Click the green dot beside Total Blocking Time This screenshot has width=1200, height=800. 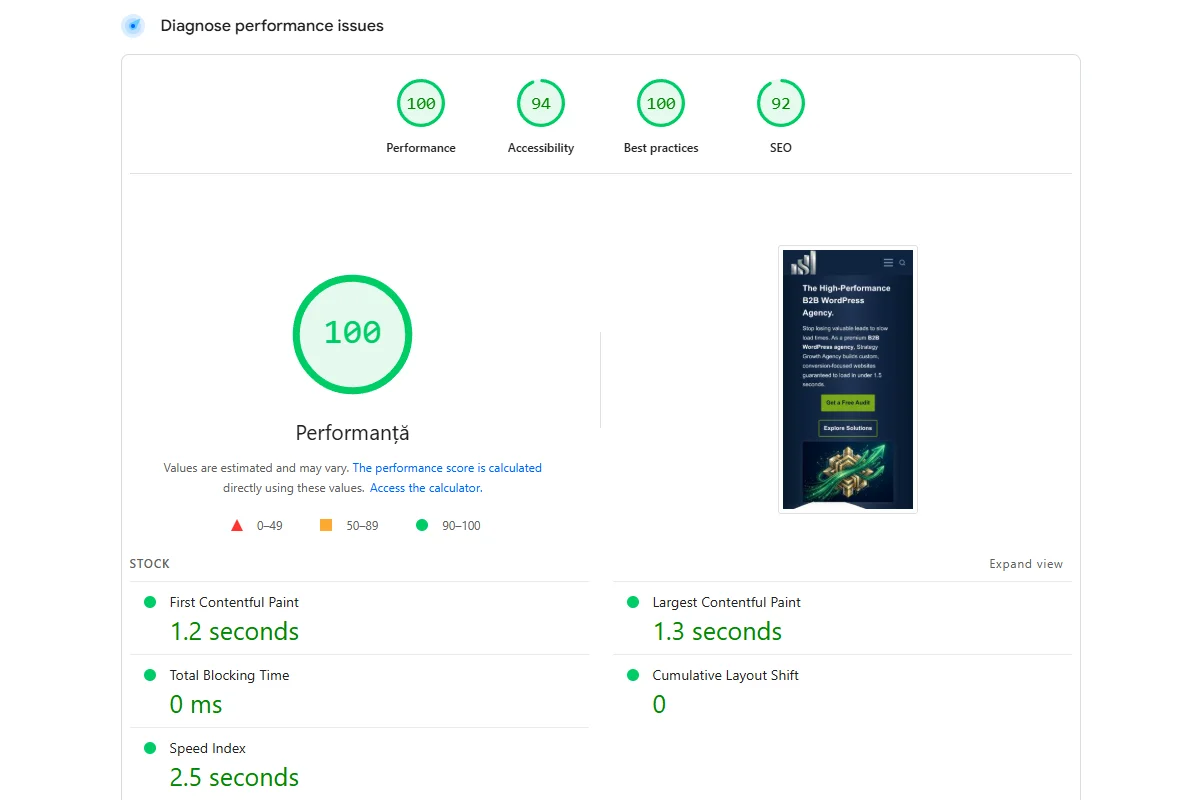pos(150,675)
